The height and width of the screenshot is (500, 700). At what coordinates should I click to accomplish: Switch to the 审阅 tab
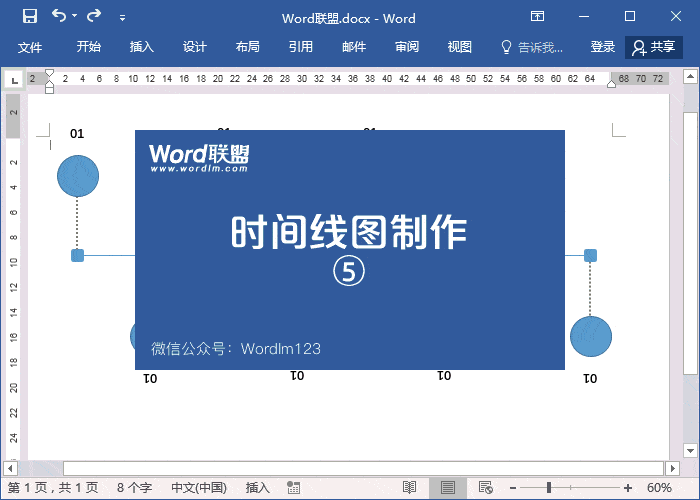coord(407,47)
